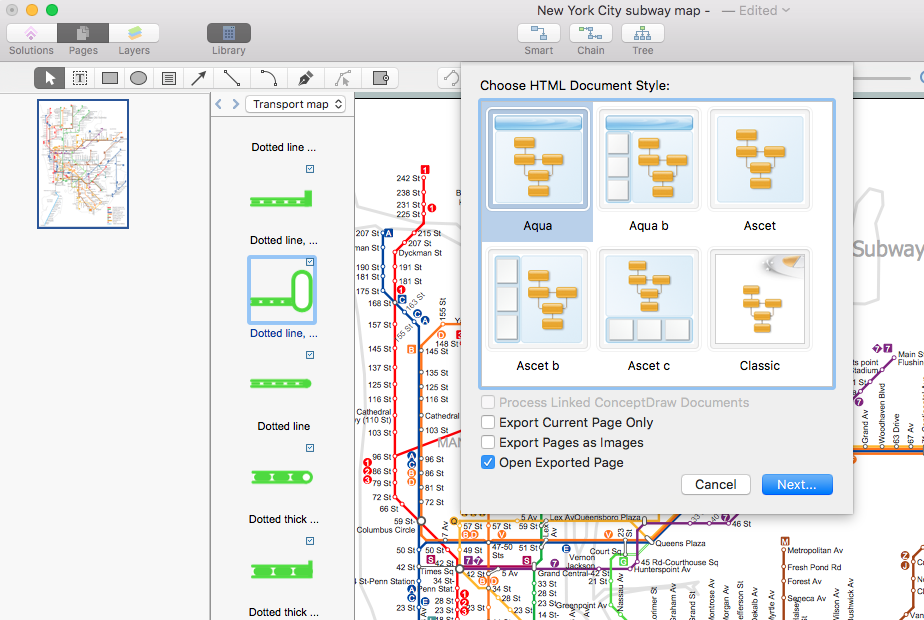
Task: Switch to Pages panel view
Action: click(83, 34)
